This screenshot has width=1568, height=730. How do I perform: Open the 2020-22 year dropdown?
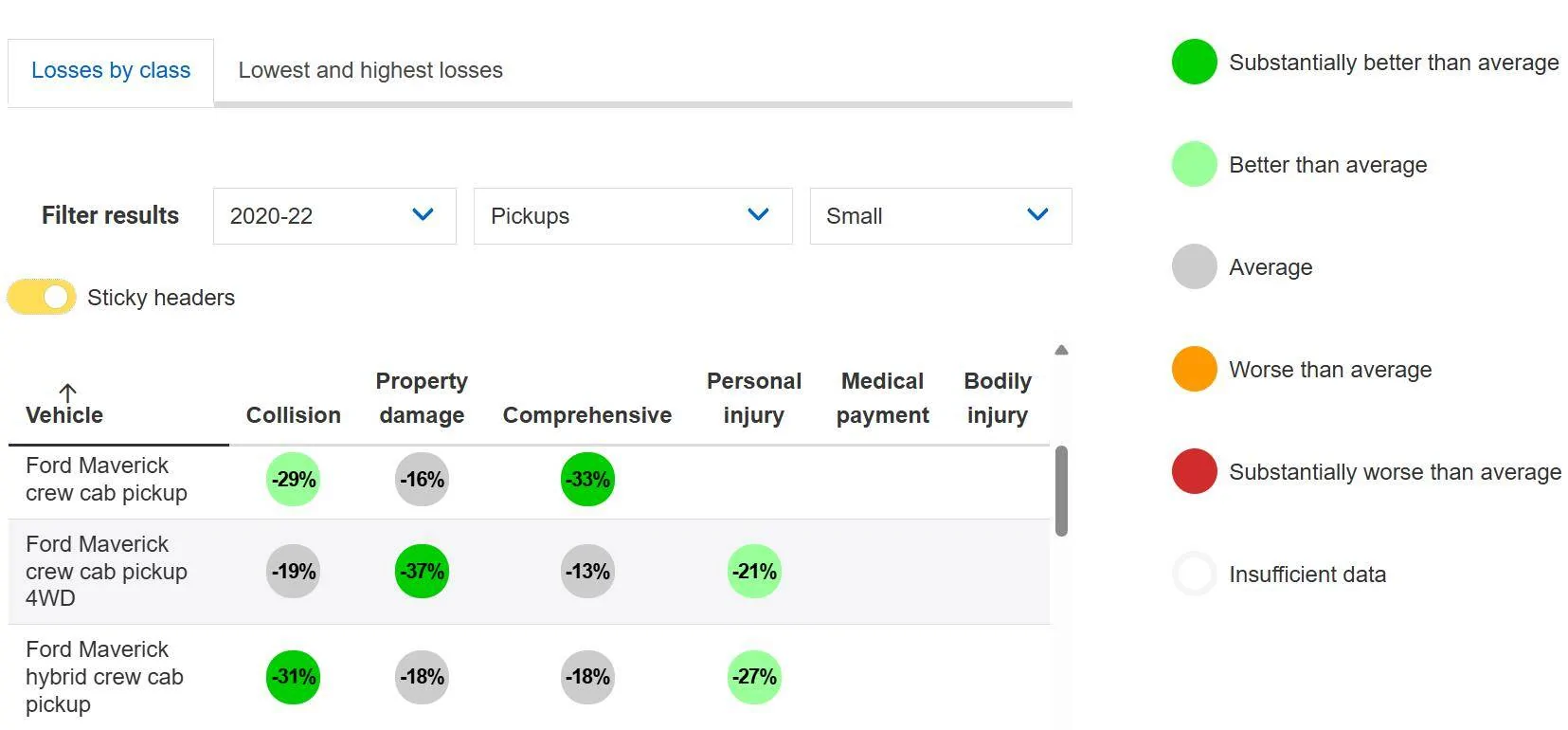click(334, 216)
